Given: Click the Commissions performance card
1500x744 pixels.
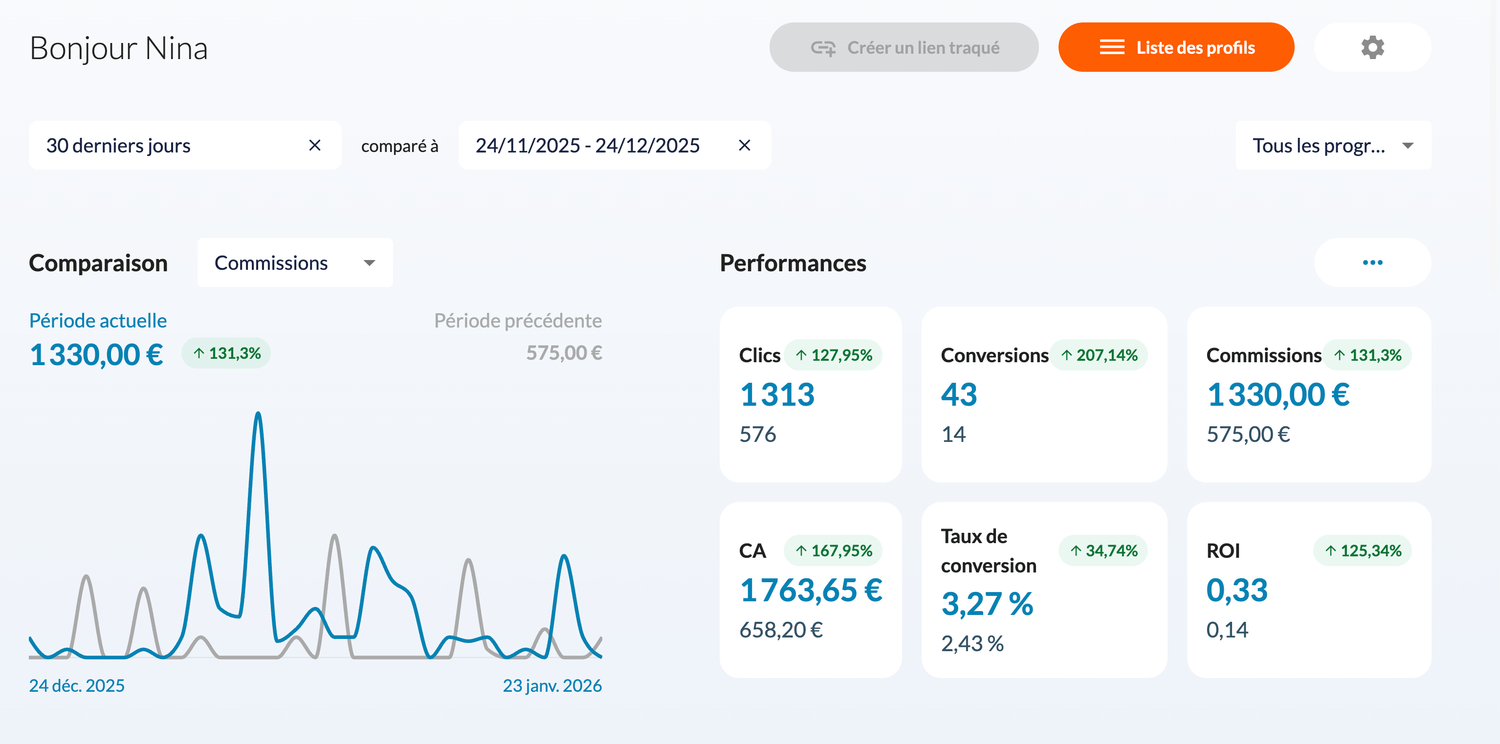Looking at the screenshot, I should 1308,394.
